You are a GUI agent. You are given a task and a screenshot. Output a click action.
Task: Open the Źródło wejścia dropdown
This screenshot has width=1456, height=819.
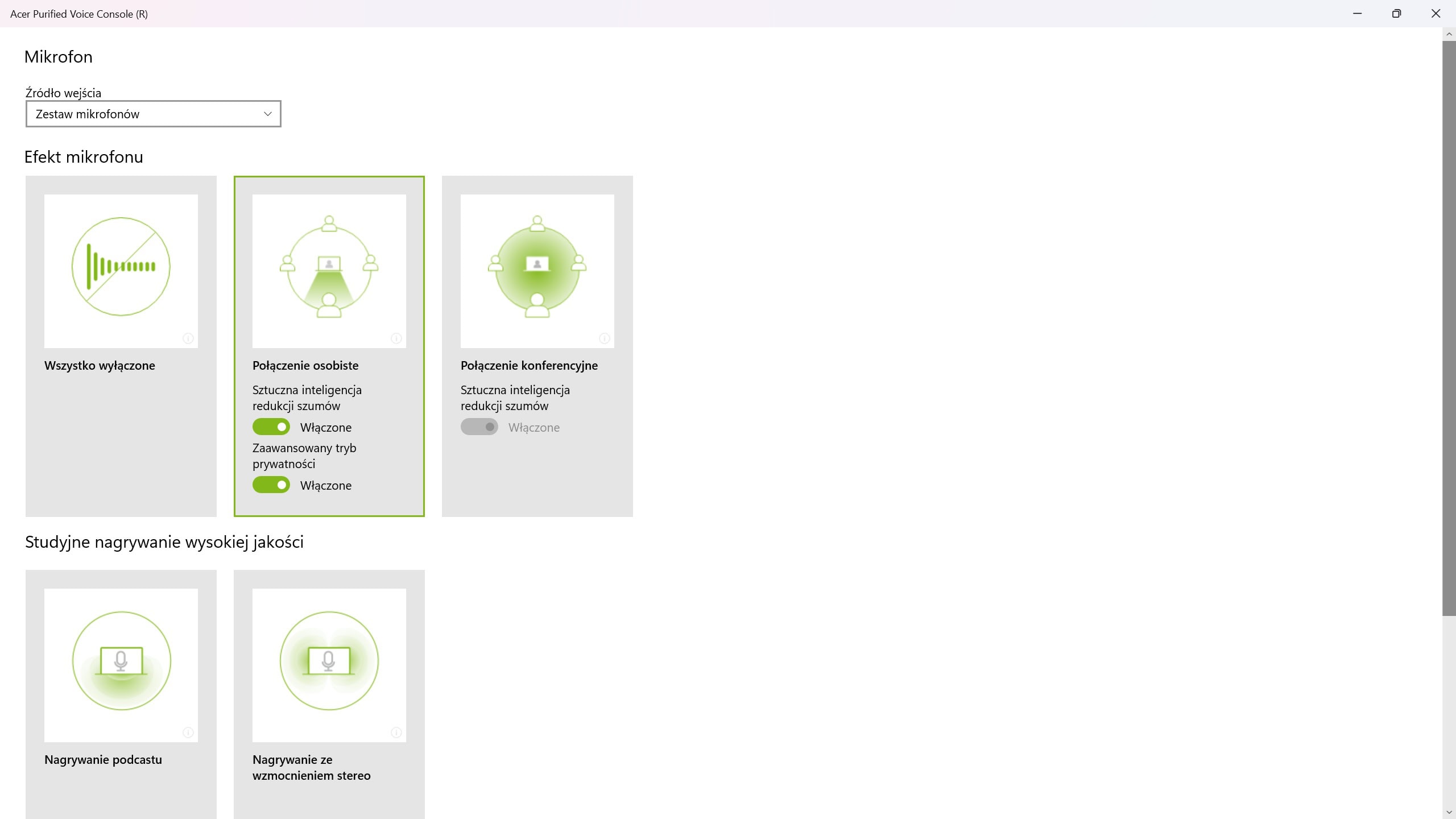click(x=154, y=114)
